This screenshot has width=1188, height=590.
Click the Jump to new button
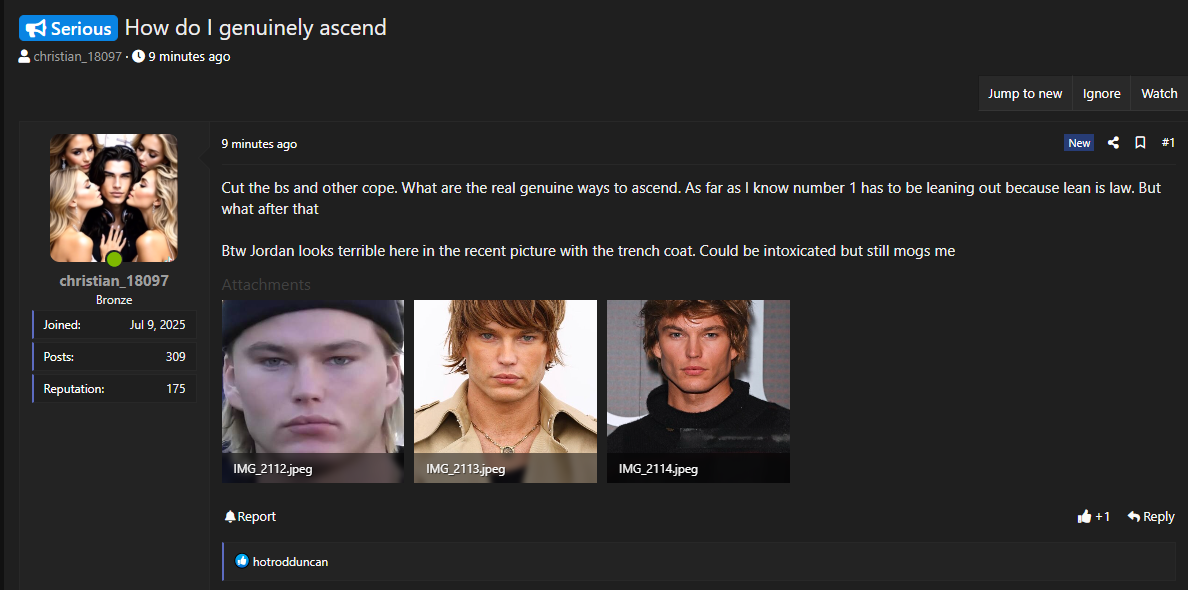[1025, 93]
